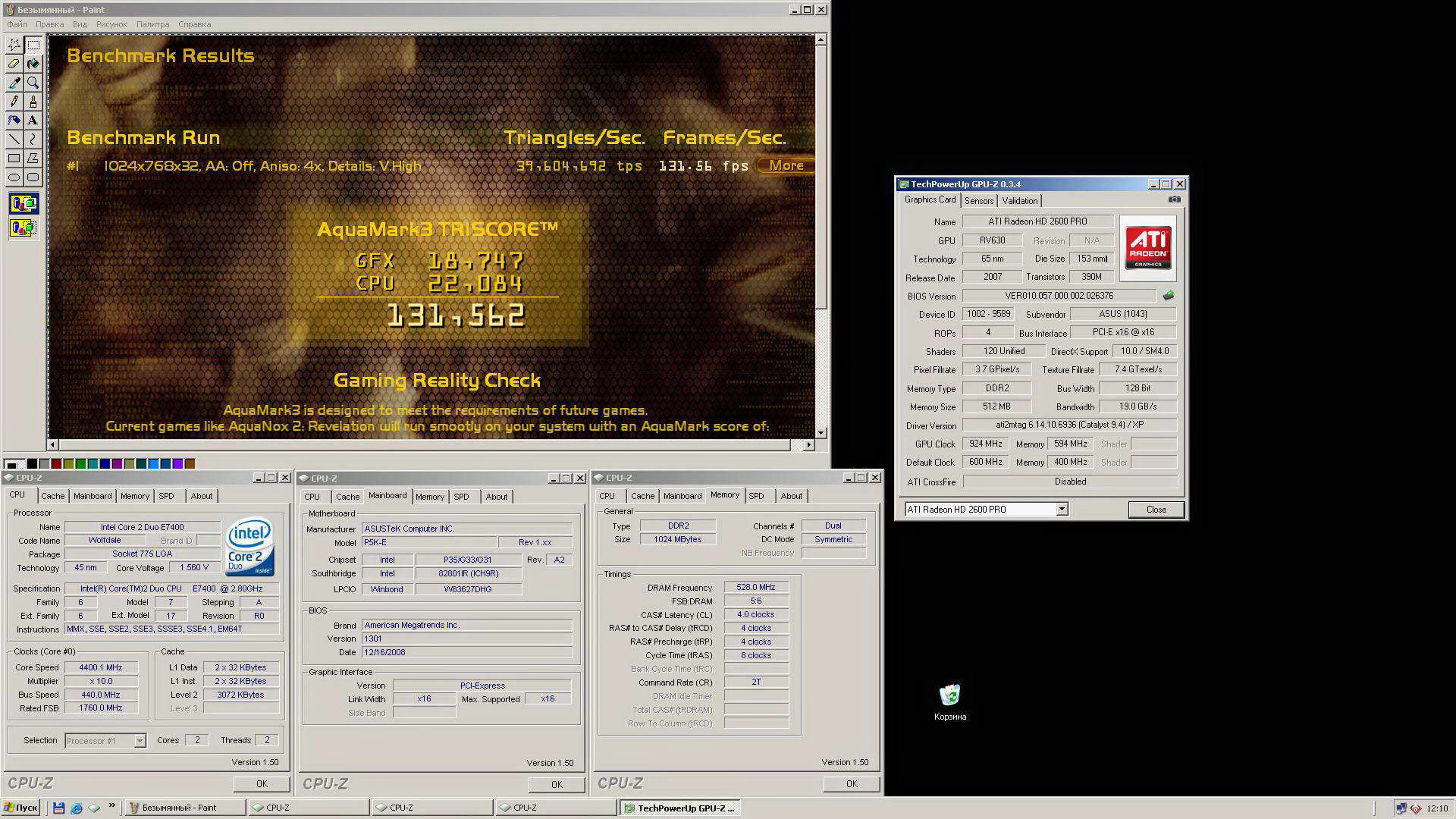
Task: Switch to TechPowerUp GPU-Z taskbar button
Action: (x=680, y=808)
